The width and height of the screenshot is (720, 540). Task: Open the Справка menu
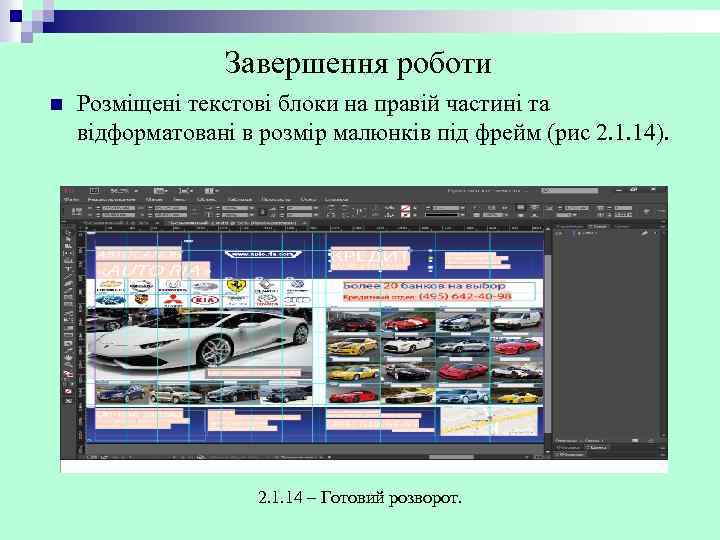point(336,200)
